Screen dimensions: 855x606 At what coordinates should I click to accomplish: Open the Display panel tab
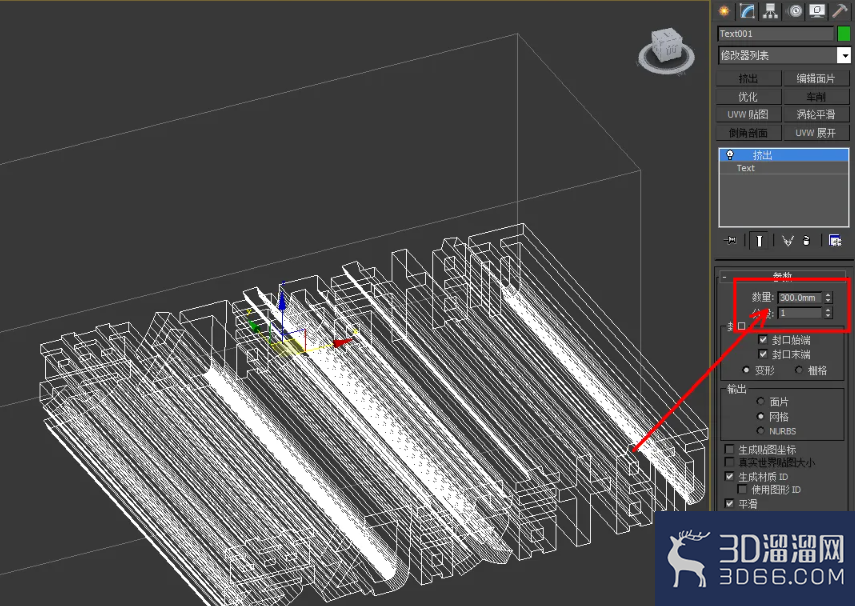click(817, 11)
